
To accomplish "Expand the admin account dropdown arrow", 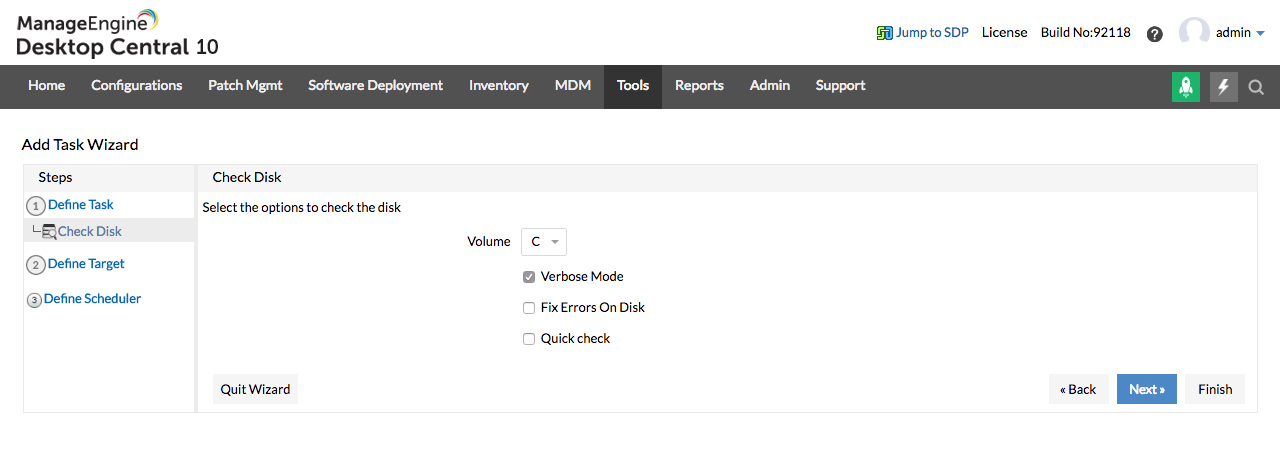I will (x=1260, y=33).
